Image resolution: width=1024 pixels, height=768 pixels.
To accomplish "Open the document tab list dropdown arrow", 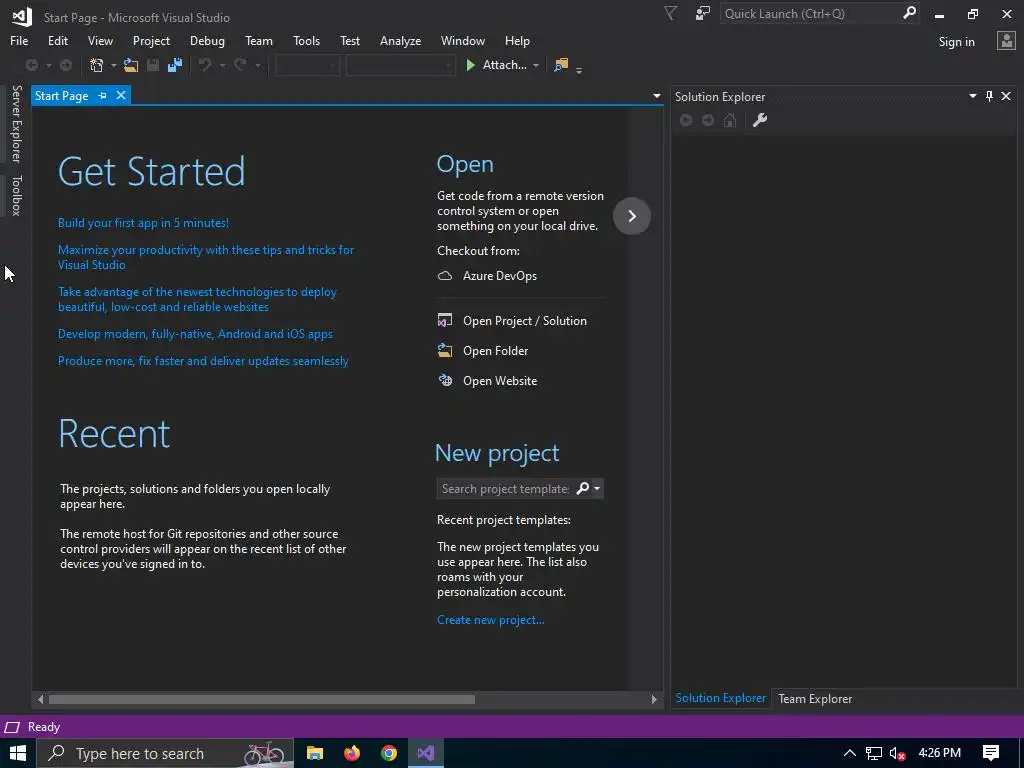I will pos(656,96).
